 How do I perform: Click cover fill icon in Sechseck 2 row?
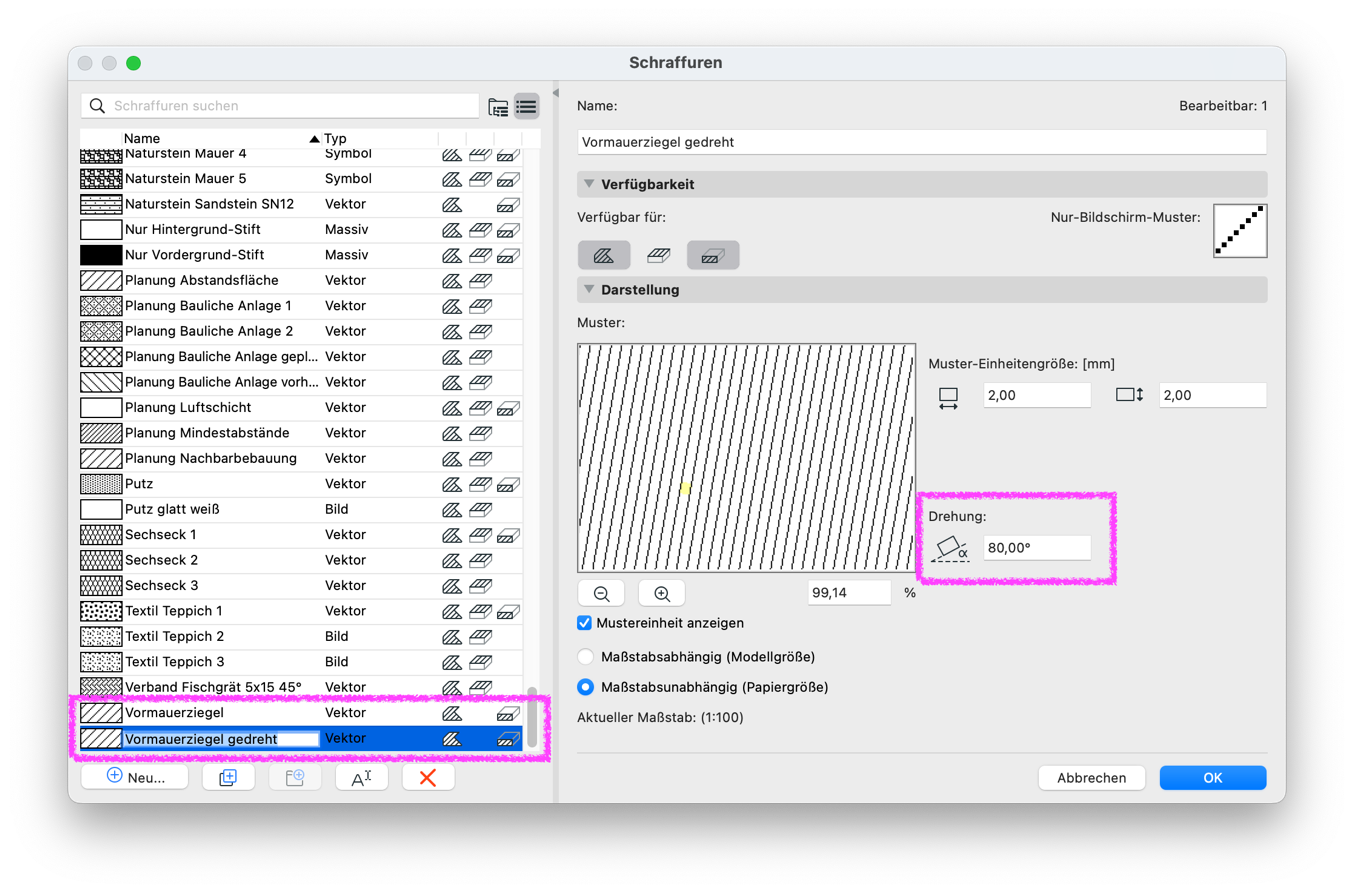[x=480, y=560]
